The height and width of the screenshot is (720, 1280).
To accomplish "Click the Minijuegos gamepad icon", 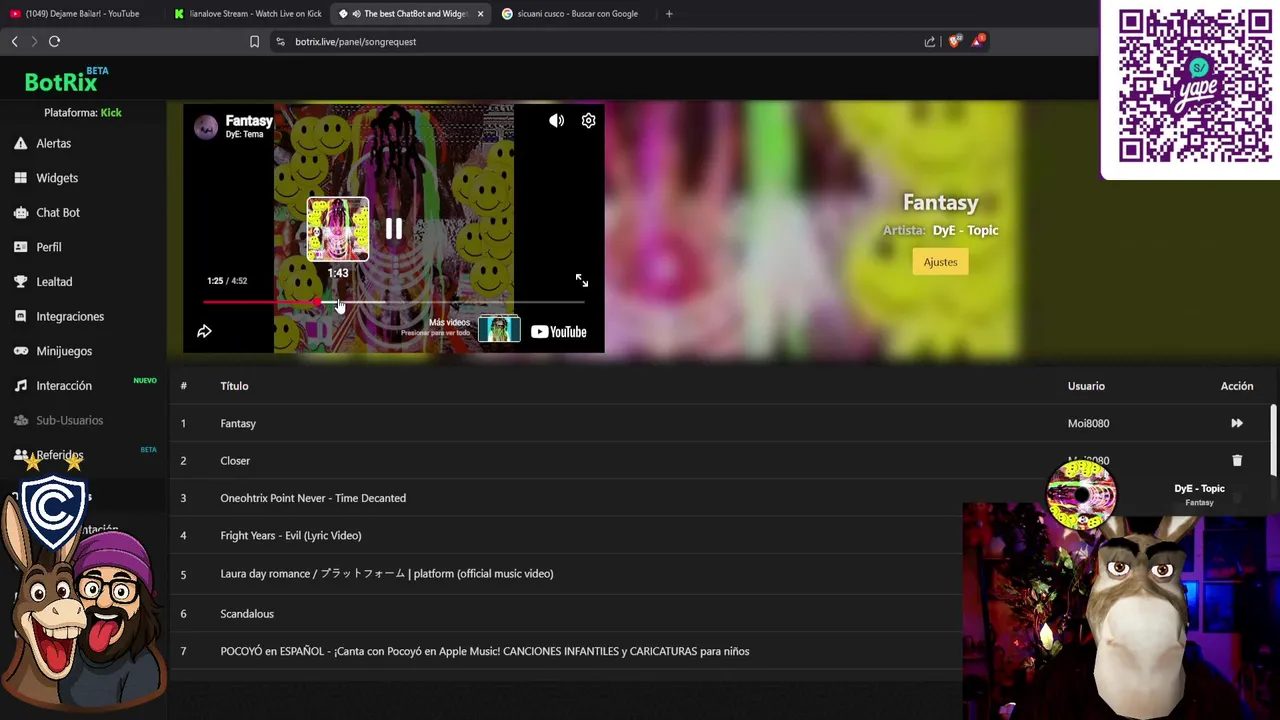I will tap(20, 351).
